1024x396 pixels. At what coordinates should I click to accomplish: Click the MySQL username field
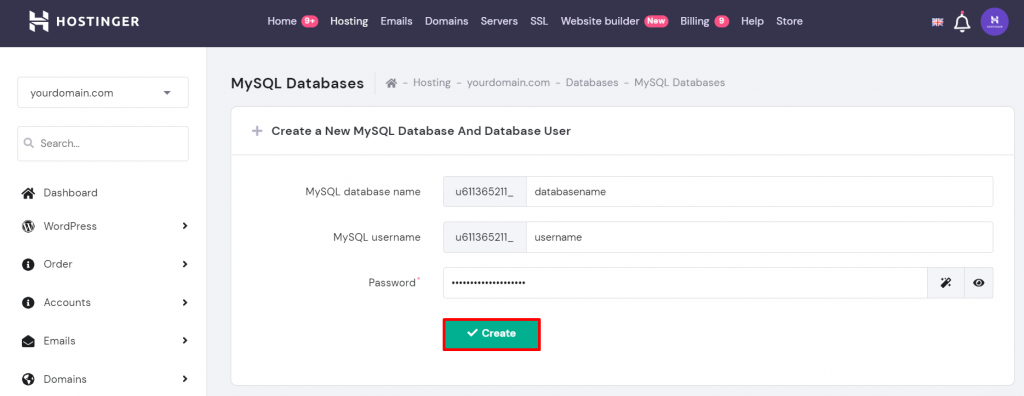(760, 237)
